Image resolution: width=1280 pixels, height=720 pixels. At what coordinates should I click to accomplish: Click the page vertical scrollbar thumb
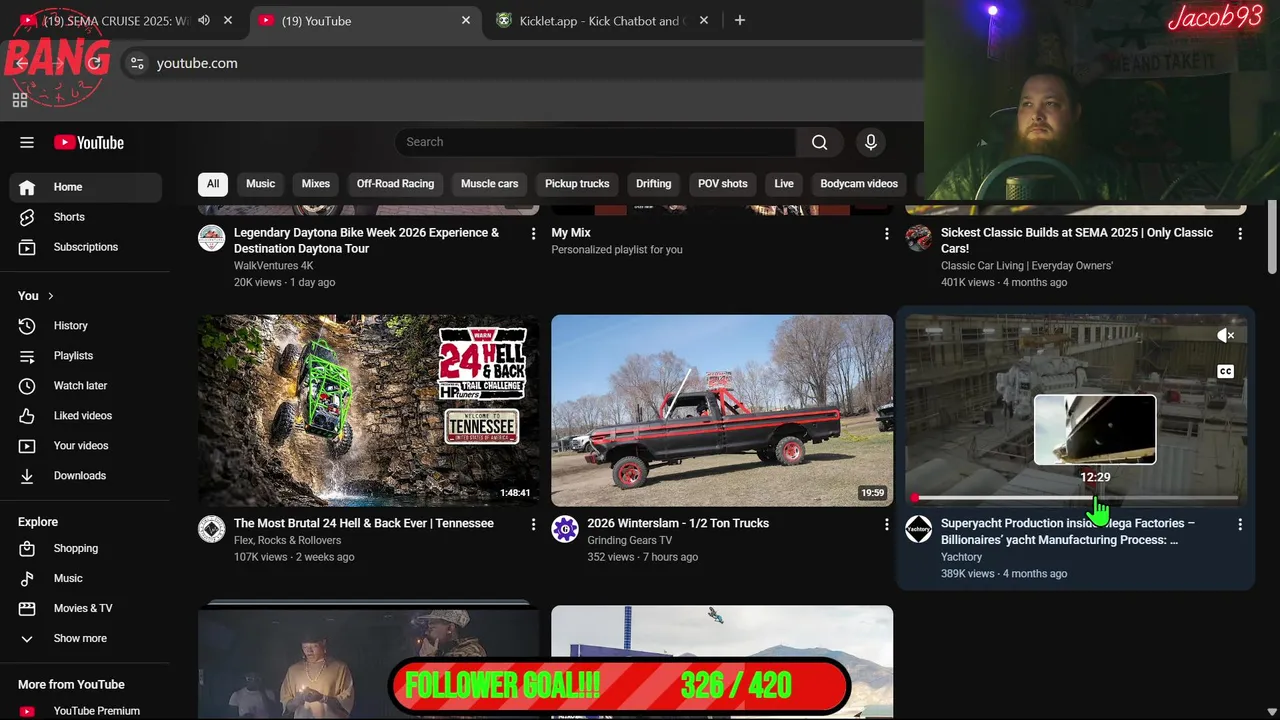click(x=1272, y=236)
